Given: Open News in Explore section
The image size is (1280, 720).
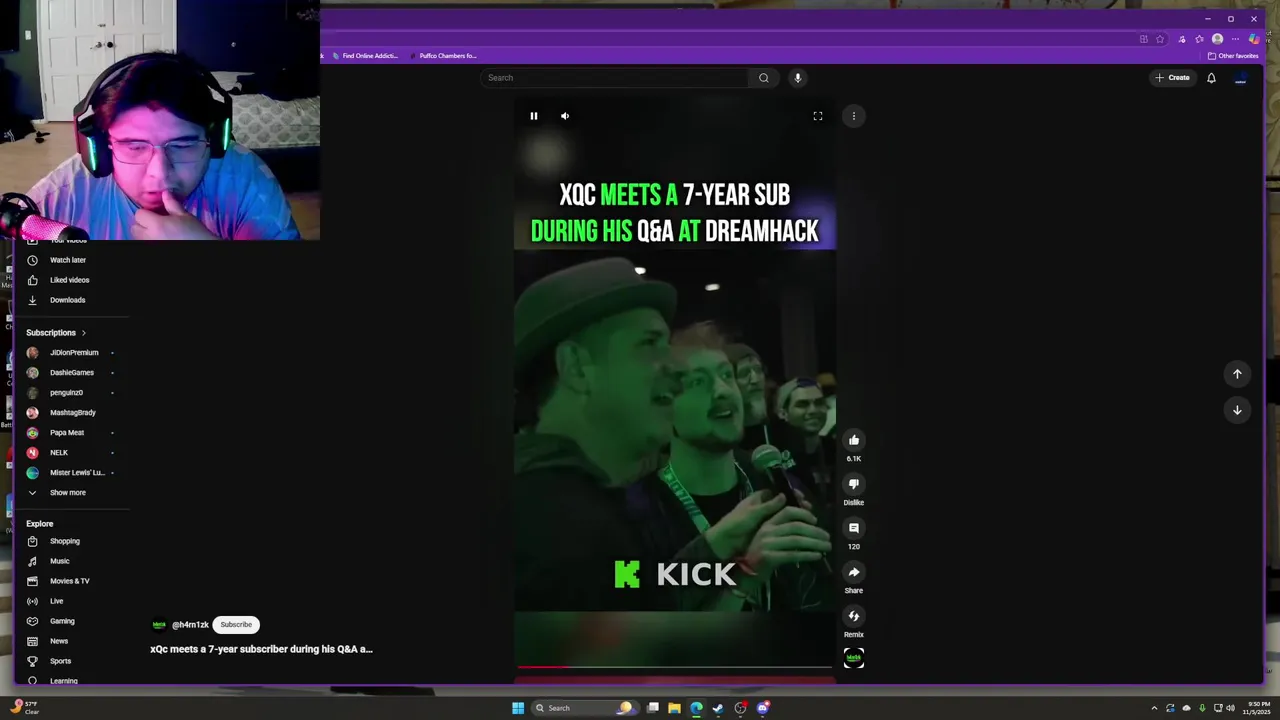Looking at the screenshot, I should click(x=59, y=641).
